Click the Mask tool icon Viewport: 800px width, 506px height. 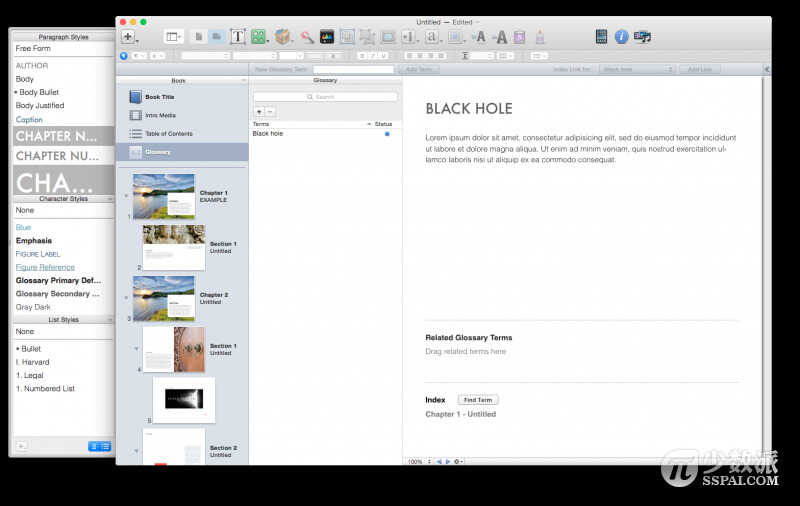tap(347, 37)
